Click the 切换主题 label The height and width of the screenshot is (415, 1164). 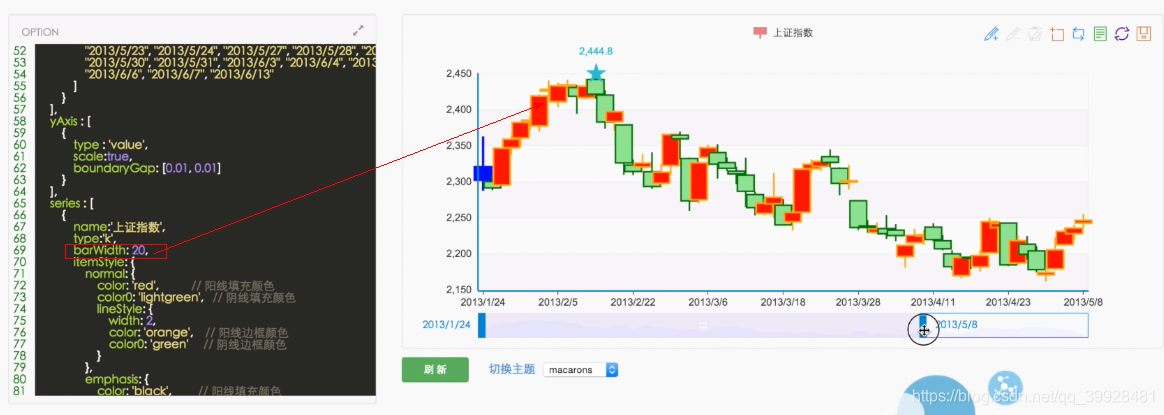[511, 369]
